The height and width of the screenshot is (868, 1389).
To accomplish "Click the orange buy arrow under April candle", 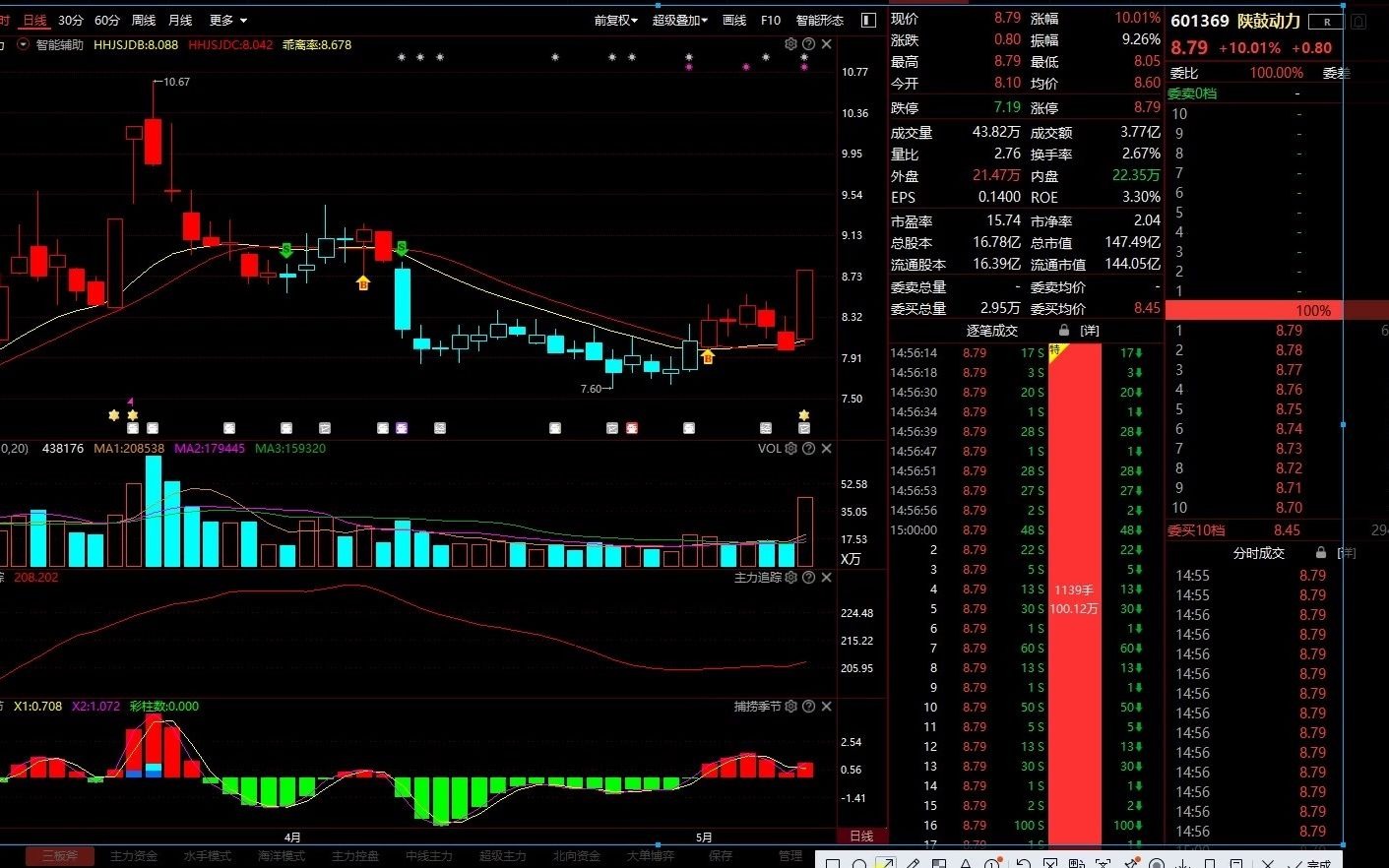I will coord(363,283).
